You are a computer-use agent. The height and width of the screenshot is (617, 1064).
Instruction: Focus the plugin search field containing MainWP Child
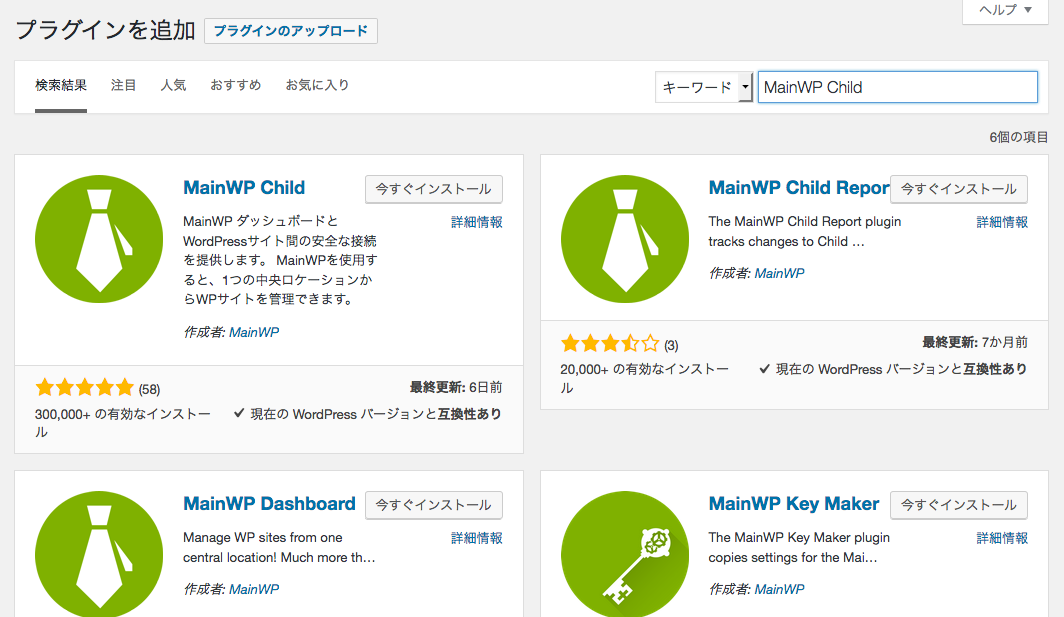click(x=898, y=87)
